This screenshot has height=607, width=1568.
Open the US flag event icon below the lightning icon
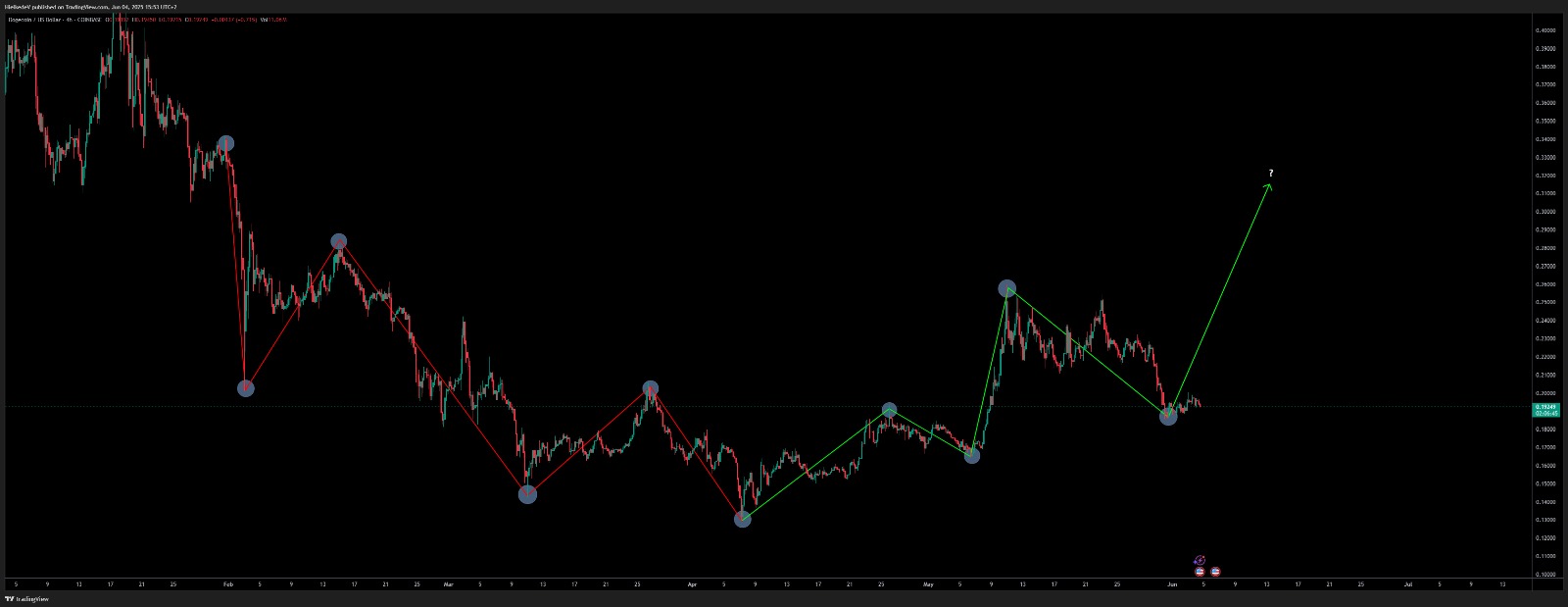pos(1200,572)
